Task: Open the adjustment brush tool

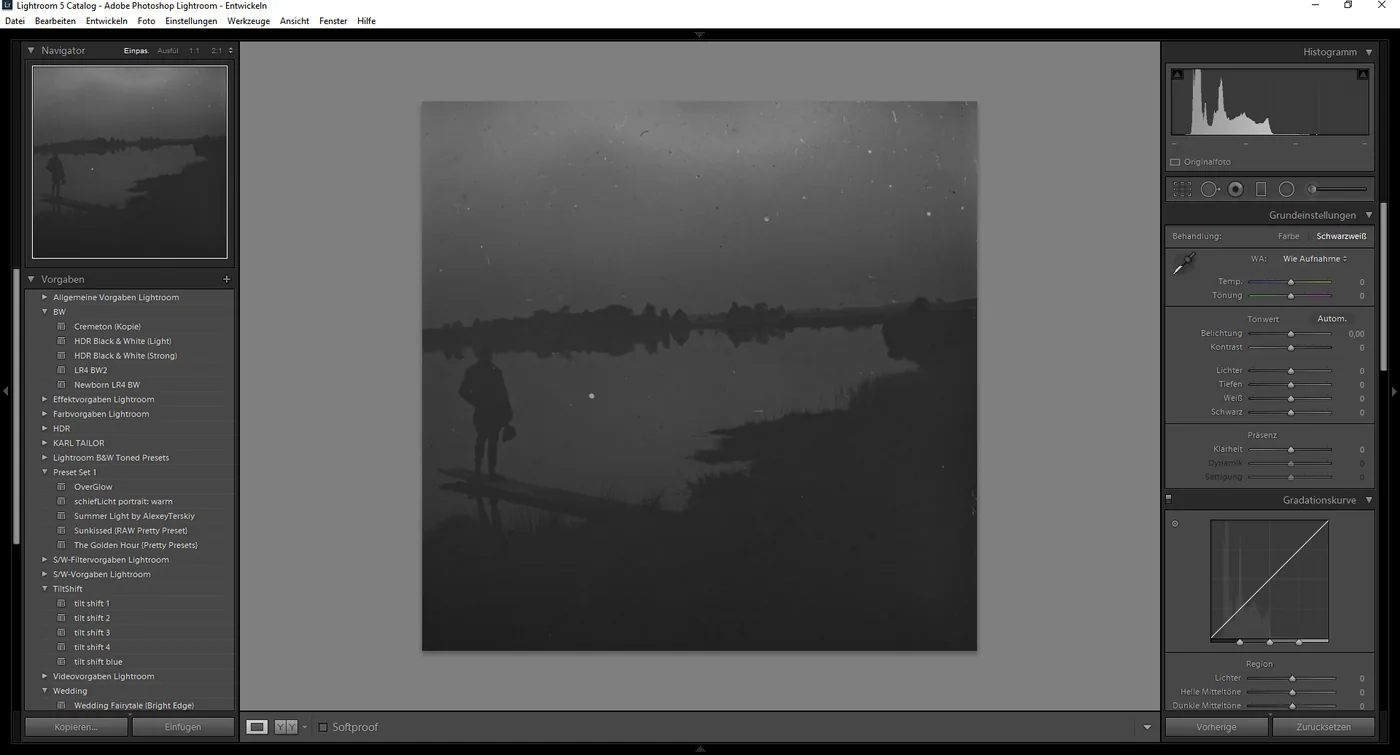Action: tap(1337, 189)
